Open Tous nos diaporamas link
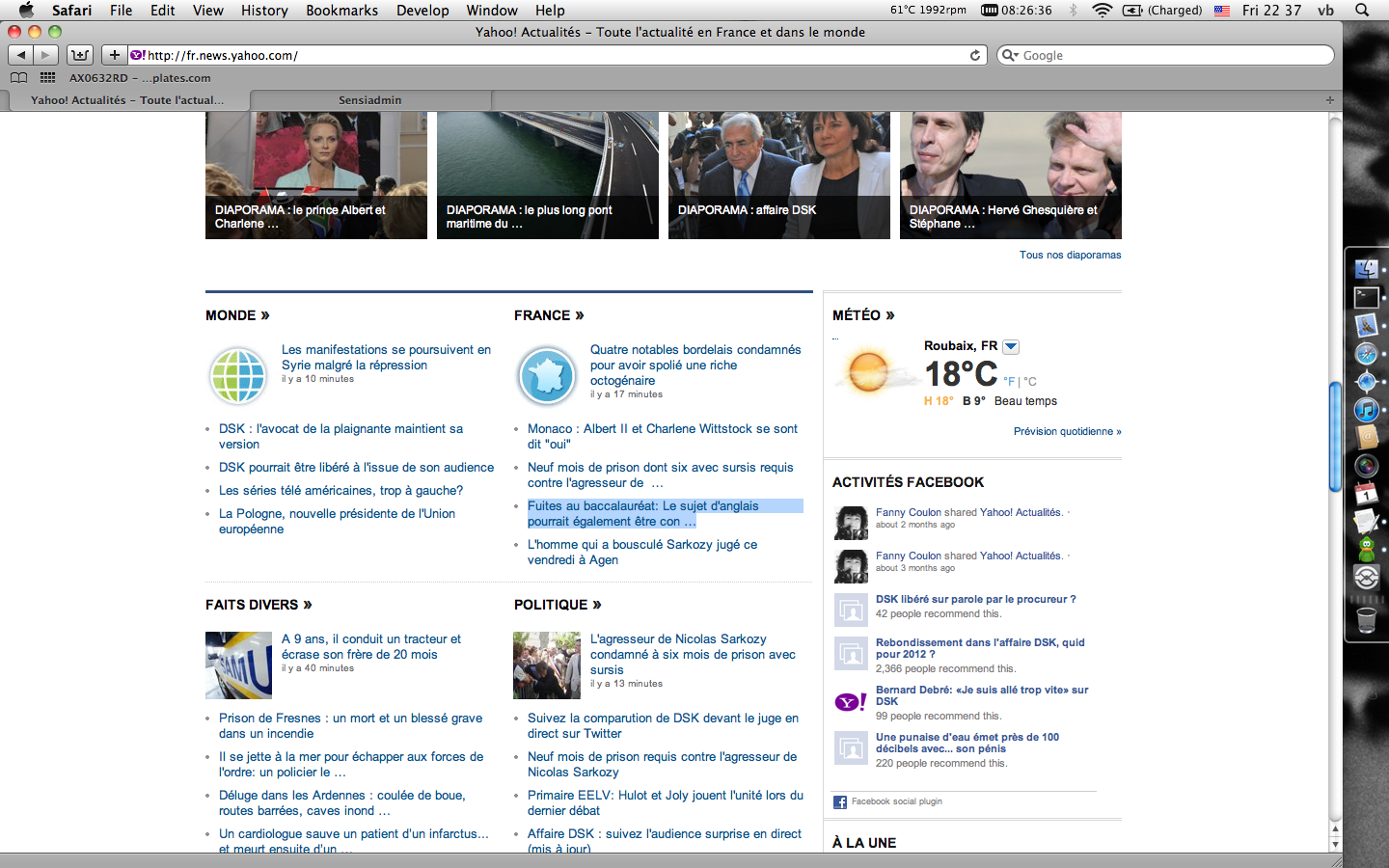This screenshot has width=1389, height=868. point(1070,255)
